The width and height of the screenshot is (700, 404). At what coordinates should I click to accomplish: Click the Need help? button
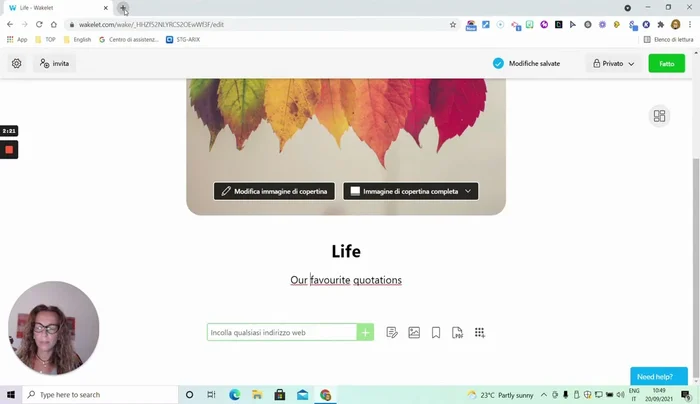[x=659, y=376]
